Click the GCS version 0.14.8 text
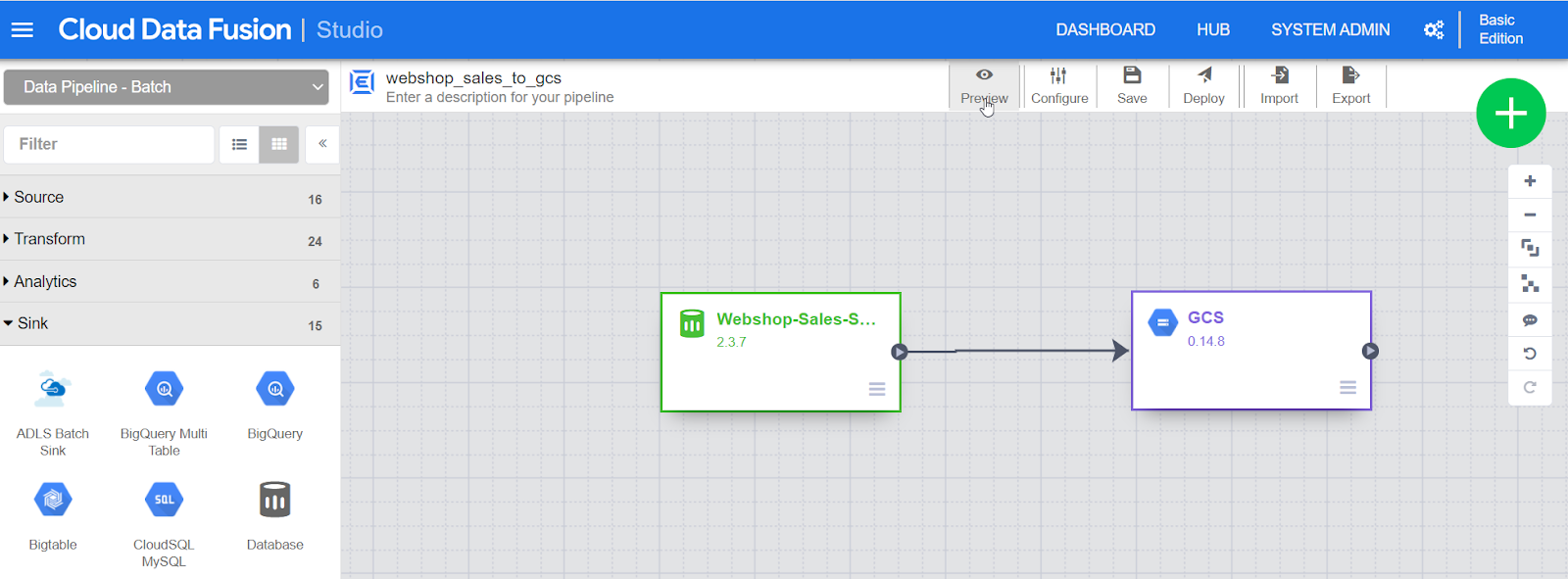This screenshot has width=1568, height=579. point(1206,341)
